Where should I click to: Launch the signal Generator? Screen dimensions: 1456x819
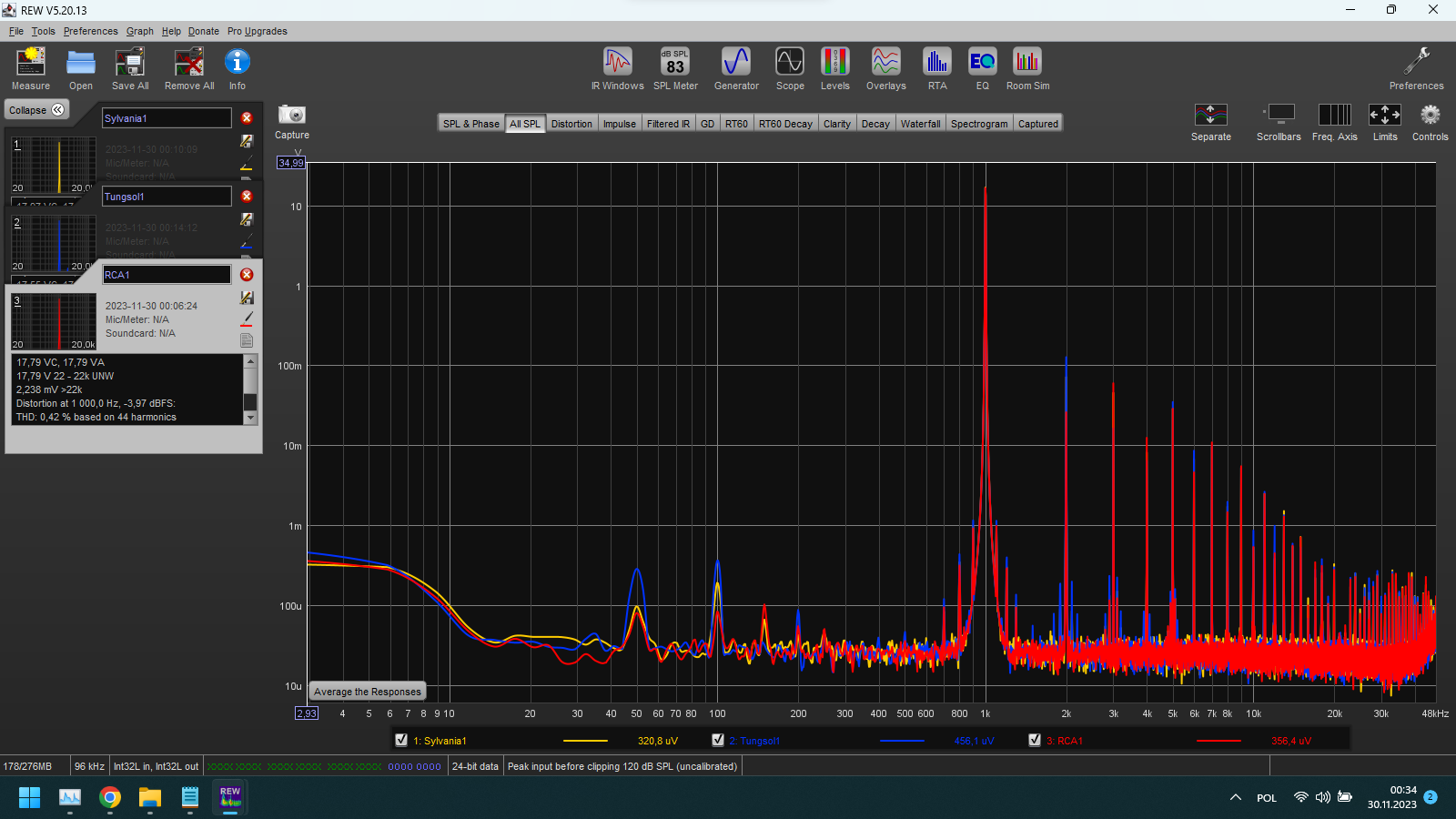[x=736, y=69]
